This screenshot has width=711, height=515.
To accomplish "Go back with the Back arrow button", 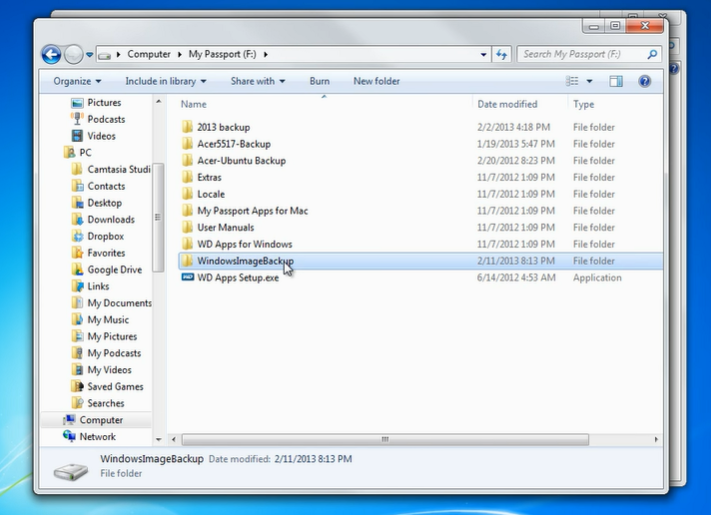I will point(51,54).
